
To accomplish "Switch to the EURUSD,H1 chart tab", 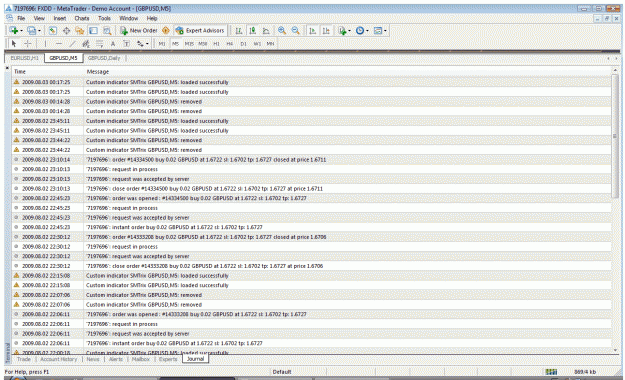I will (24, 58).
